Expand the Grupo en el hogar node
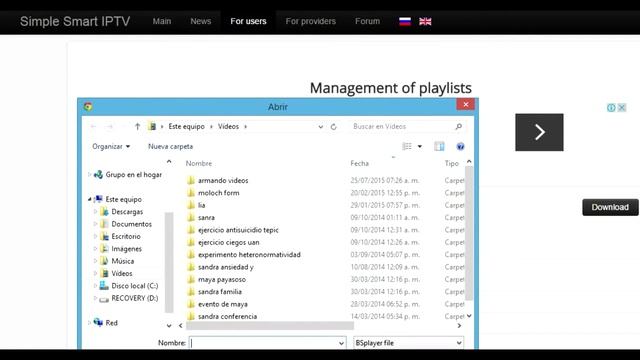The width and height of the screenshot is (640, 360). [x=89, y=174]
